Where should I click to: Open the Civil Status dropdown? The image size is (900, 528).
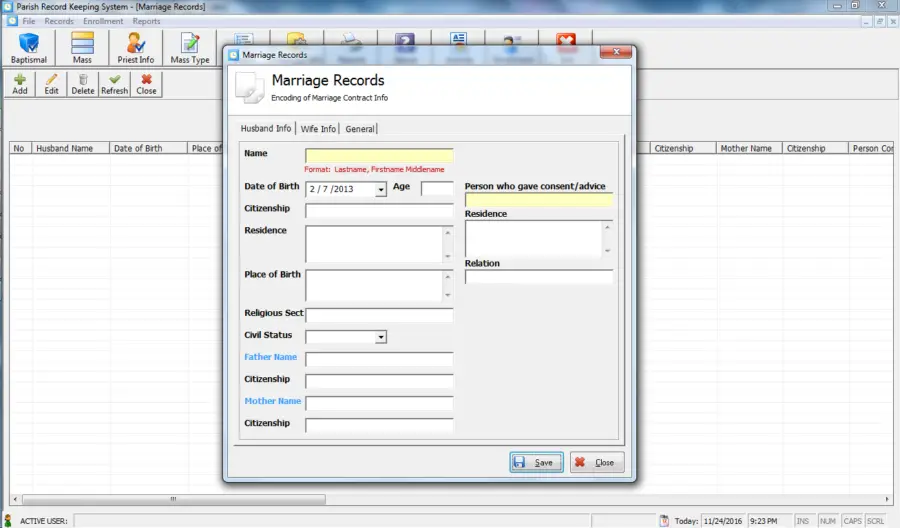click(x=381, y=337)
